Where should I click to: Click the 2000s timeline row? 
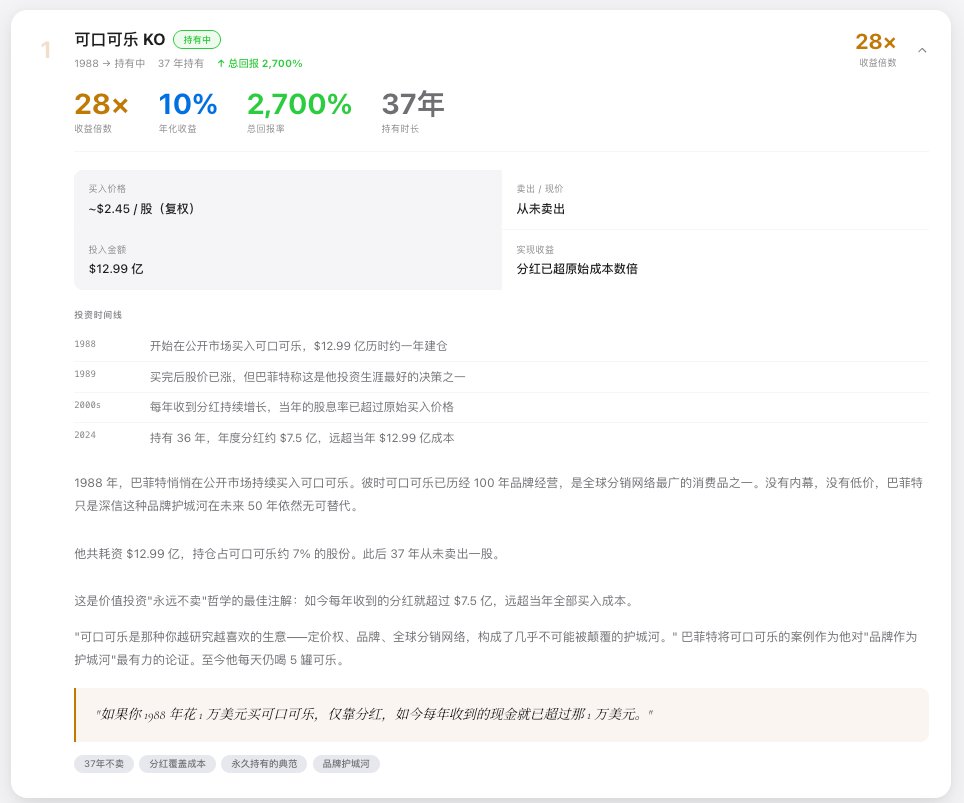501,407
